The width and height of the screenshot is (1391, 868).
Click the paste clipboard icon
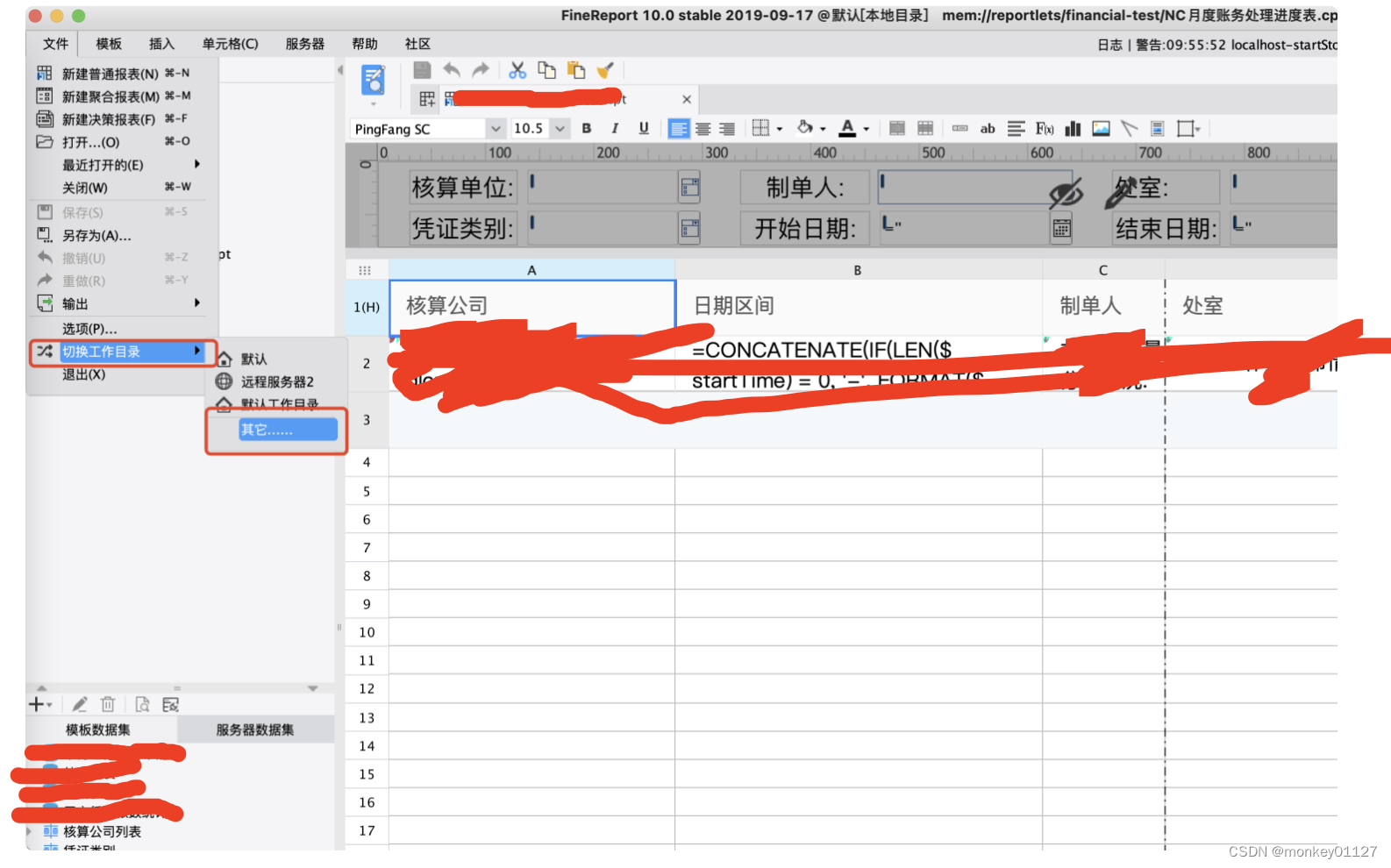(575, 70)
